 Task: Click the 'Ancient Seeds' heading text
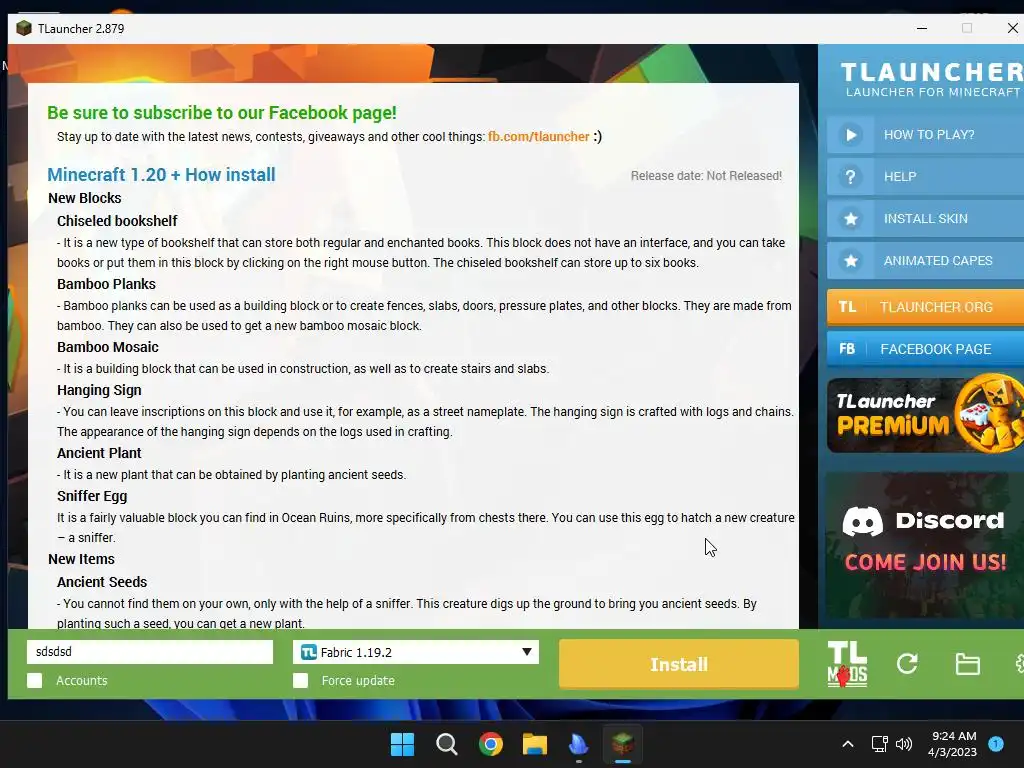point(102,582)
